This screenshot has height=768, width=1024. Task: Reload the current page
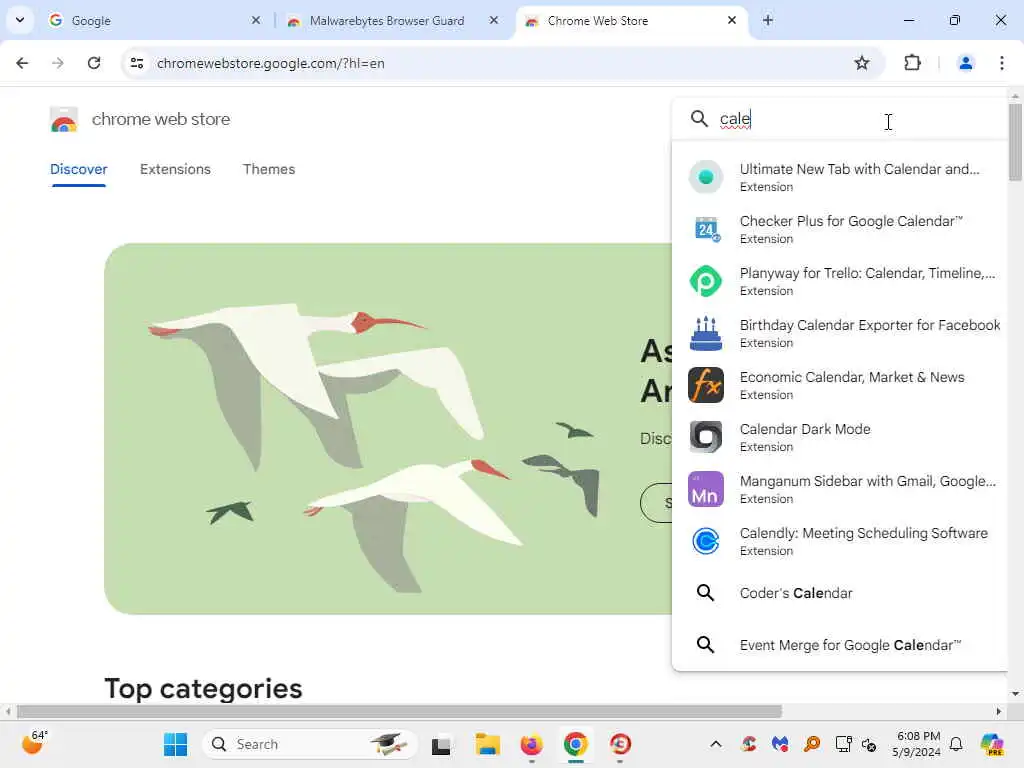tap(94, 63)
